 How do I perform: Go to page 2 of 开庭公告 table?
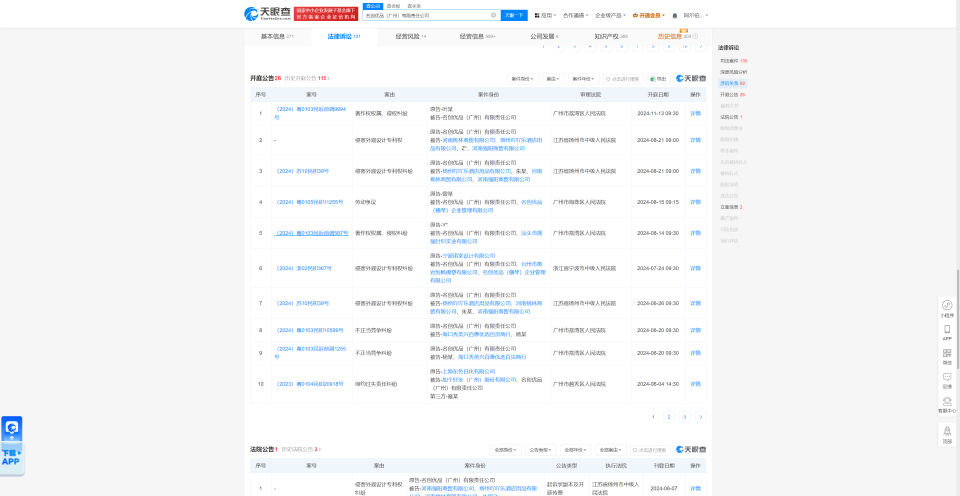[x=669, y=416]
